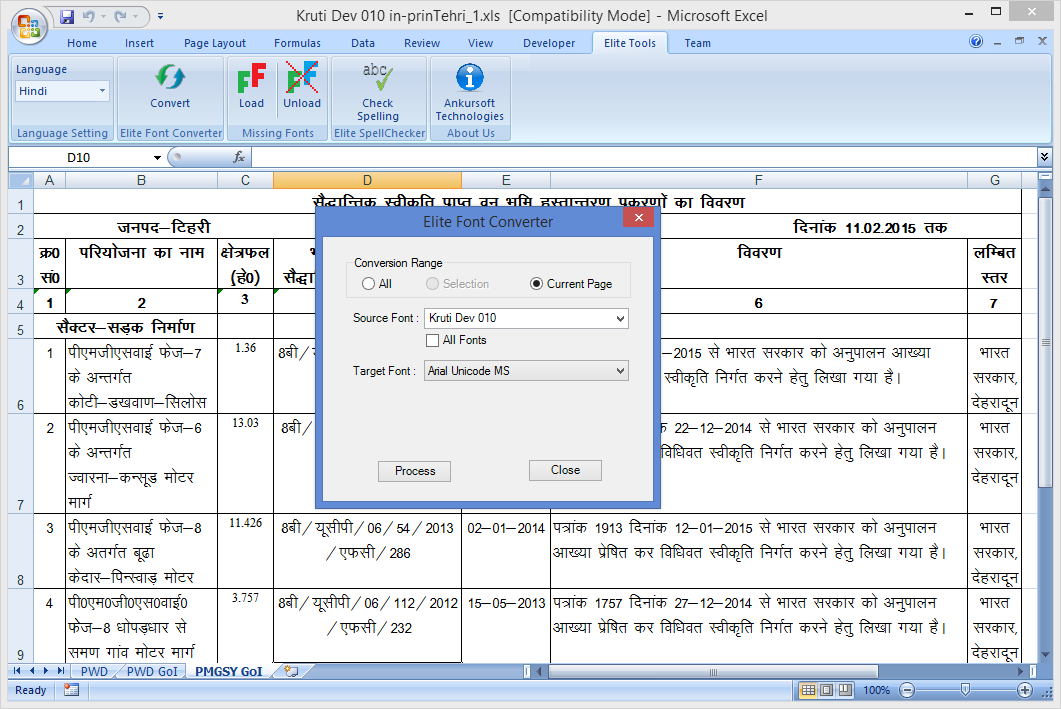Open the Office Button menu
Screen dimensions: 1061x709
tap(28, 26)
